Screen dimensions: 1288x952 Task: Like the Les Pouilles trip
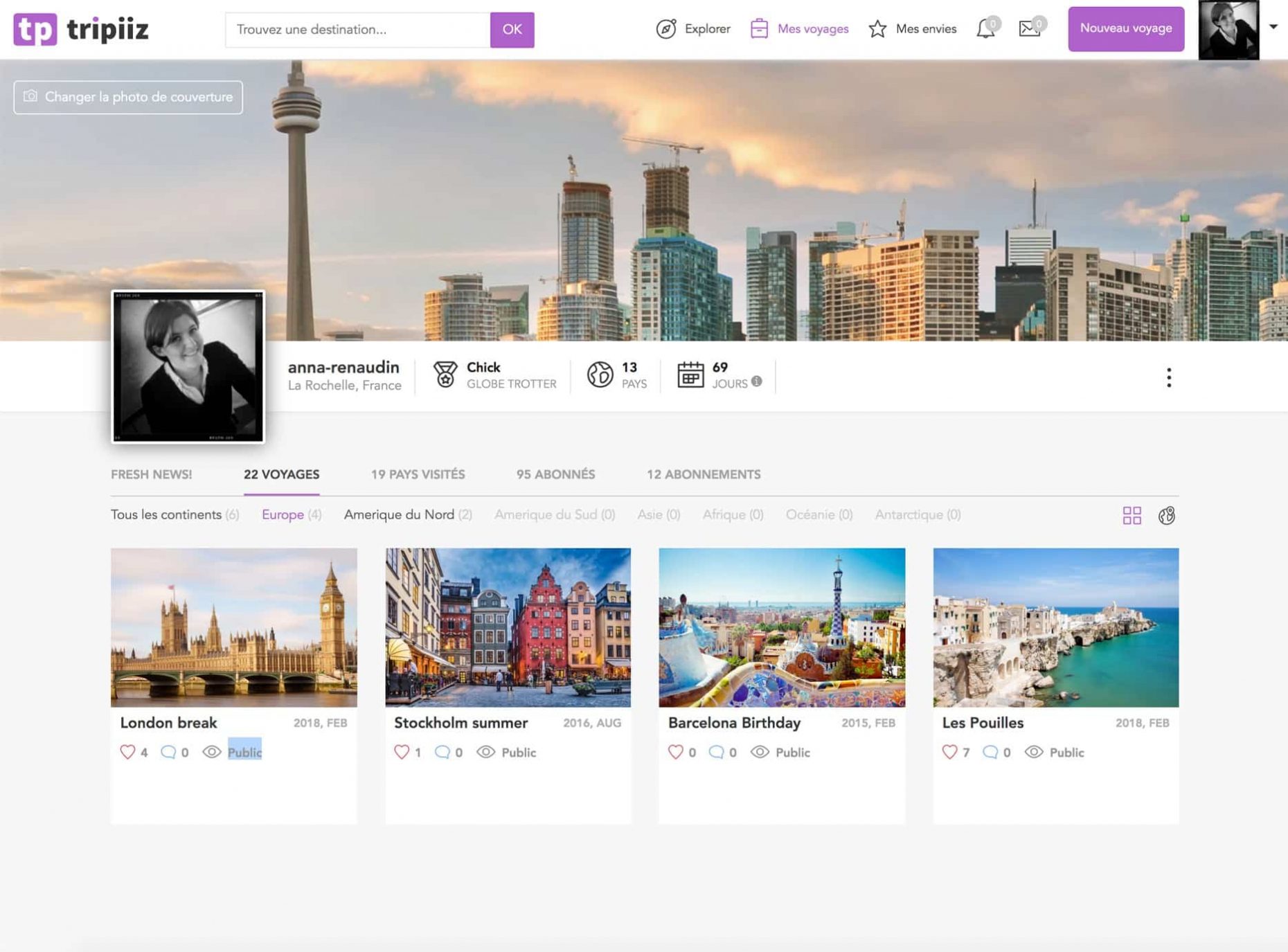tap(950, 752)
